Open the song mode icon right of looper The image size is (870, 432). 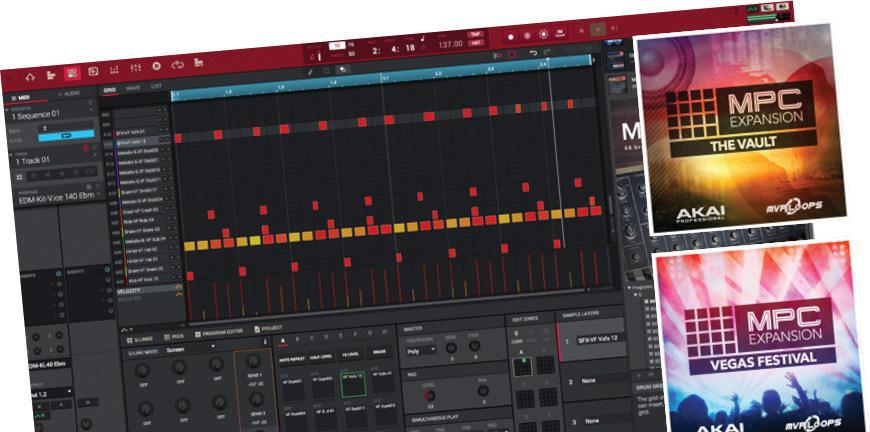pyautogui.click(x=199, y=63)
